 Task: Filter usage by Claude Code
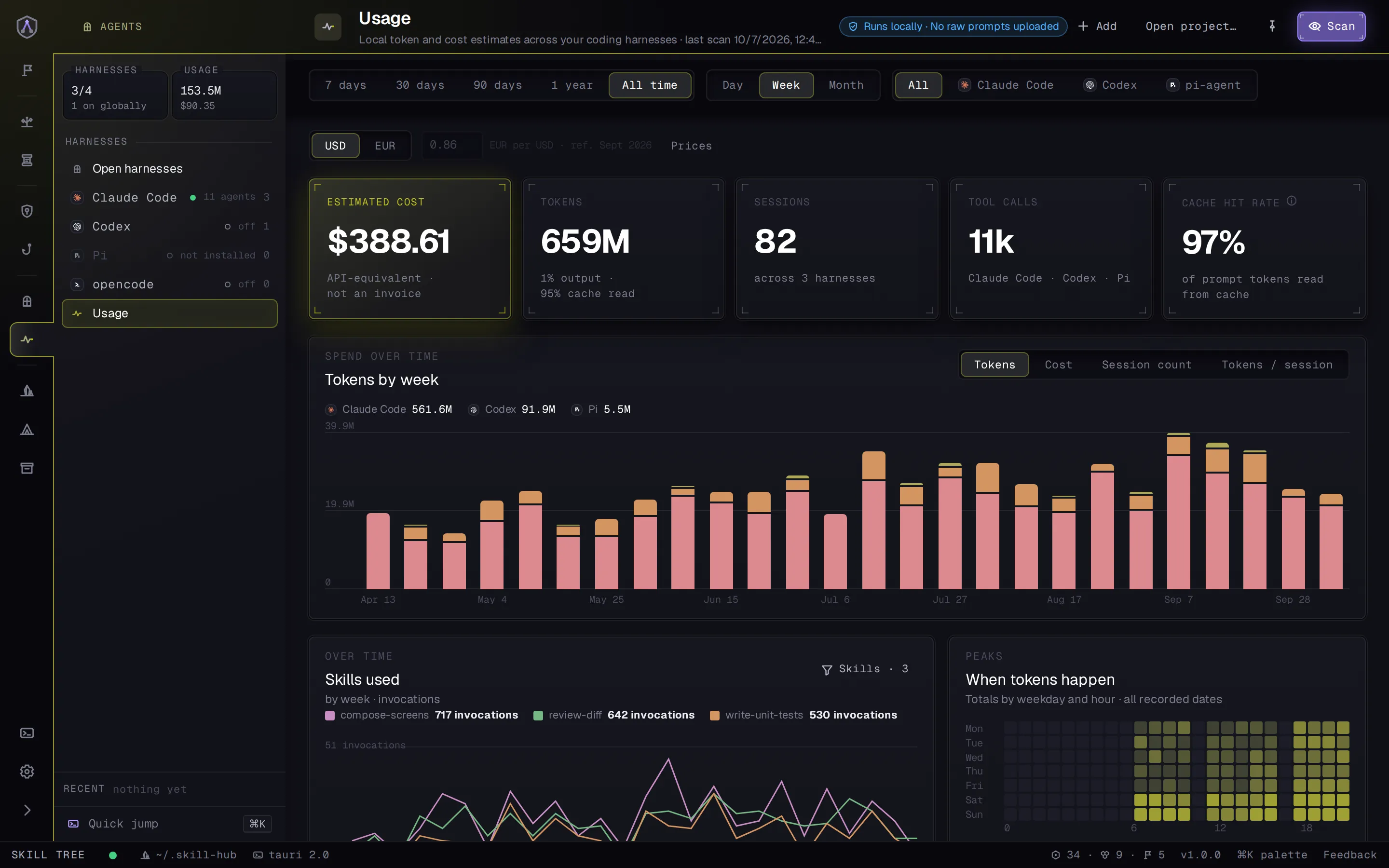point(1006,85)
